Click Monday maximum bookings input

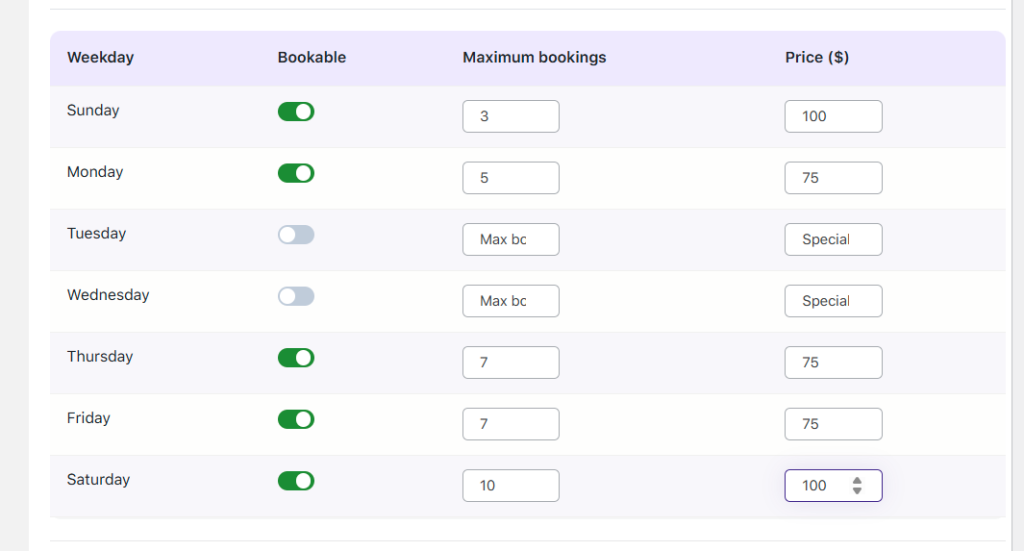[510, 178]
